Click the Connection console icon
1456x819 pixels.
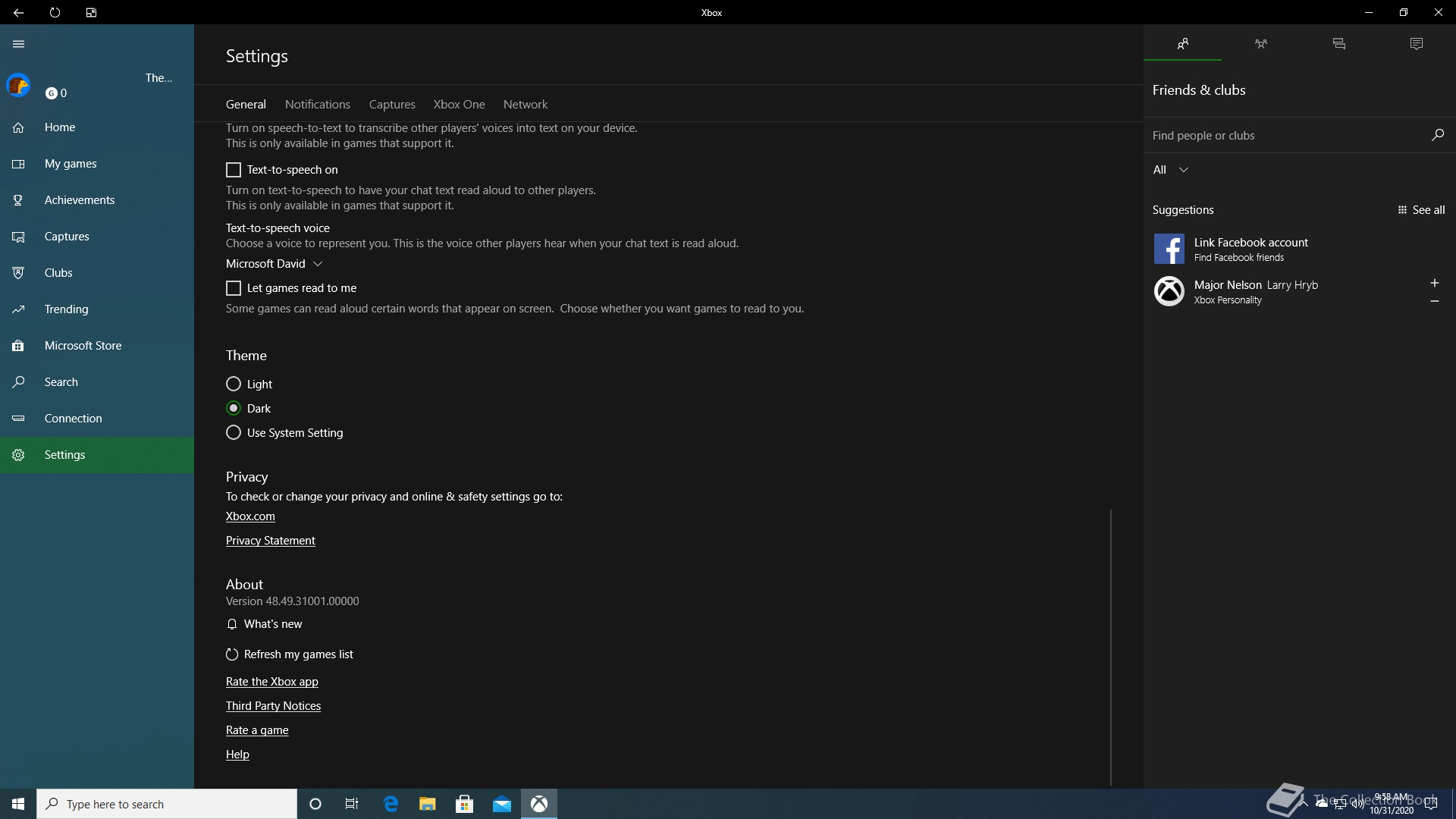click(18, 419)
